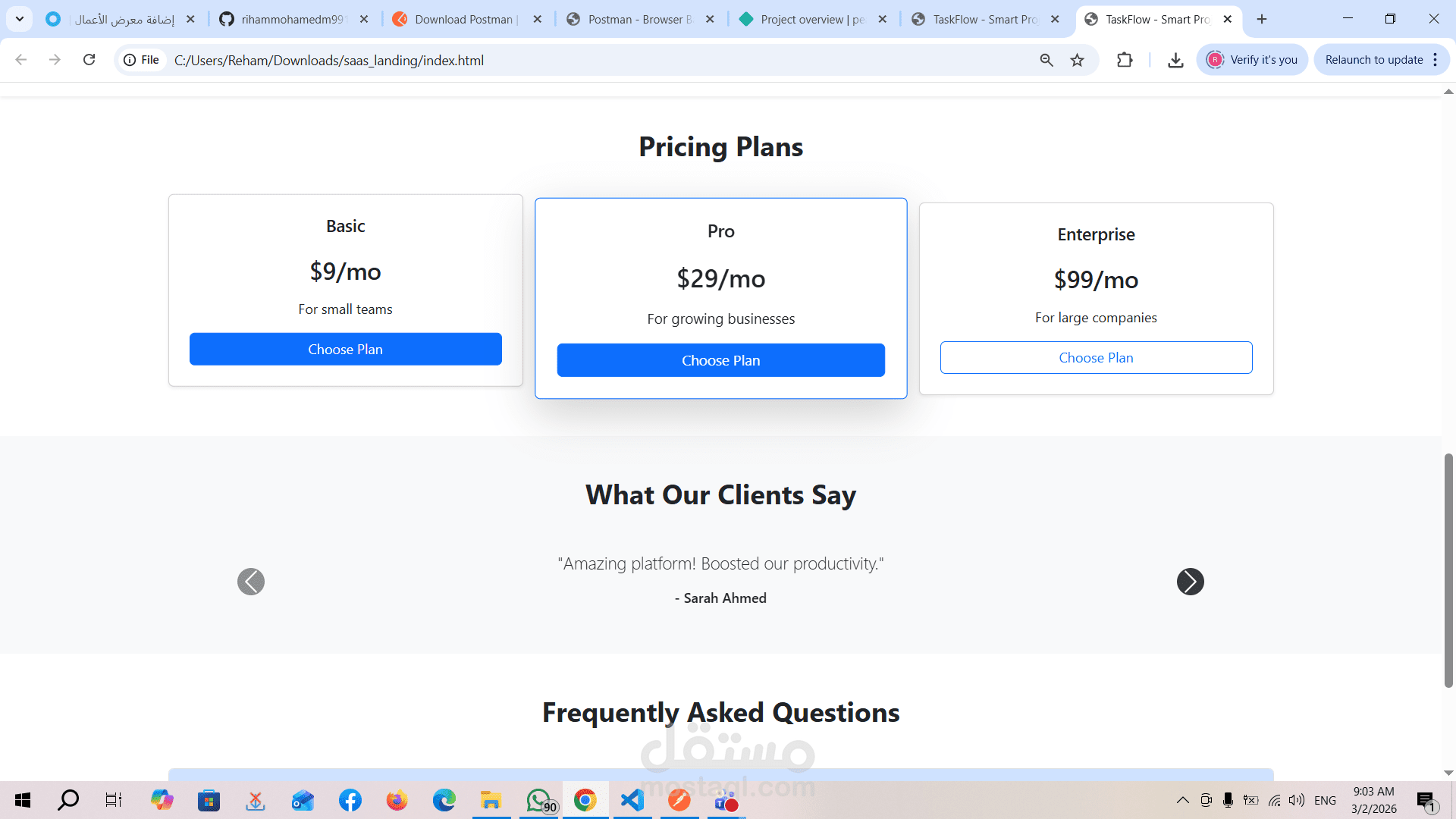The width and height of the screenshot is (1456, 819).
Task: Open Visual Studio Code from taskbar
Action: 632,800
